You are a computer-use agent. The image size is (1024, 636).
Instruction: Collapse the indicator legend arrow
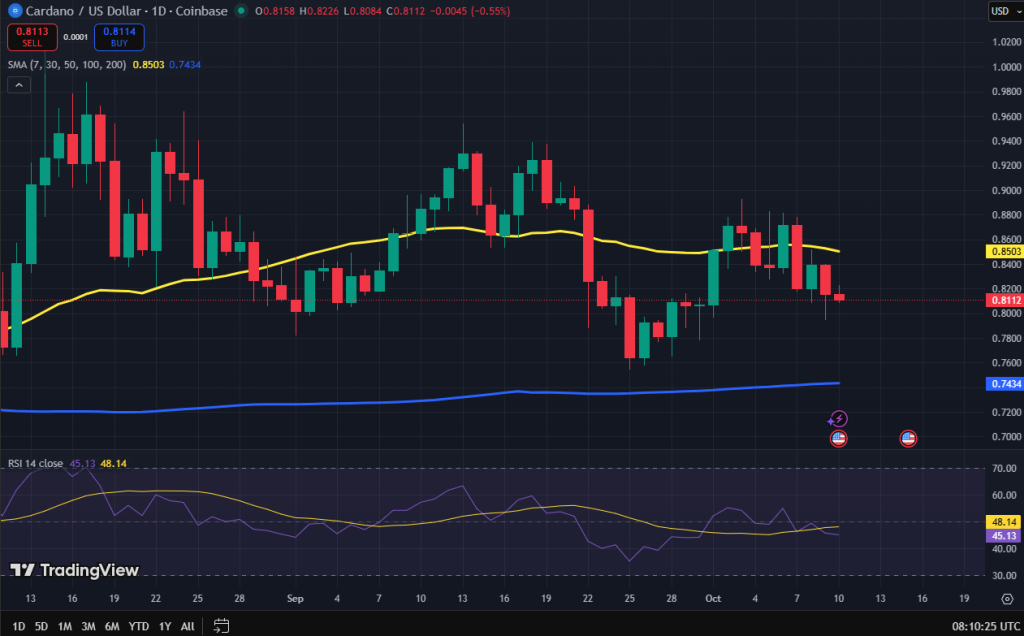(x=19, y=85)
